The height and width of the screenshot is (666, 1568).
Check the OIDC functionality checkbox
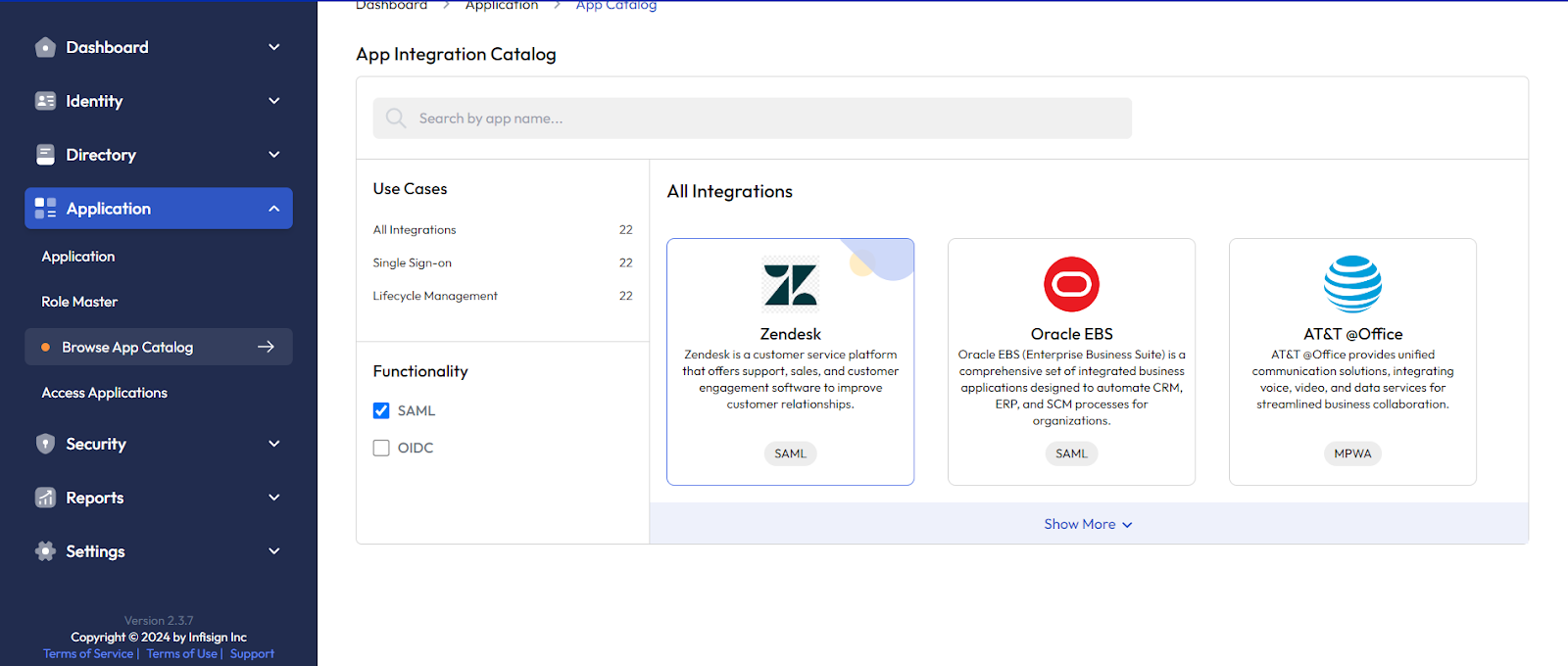pos(381,448)
